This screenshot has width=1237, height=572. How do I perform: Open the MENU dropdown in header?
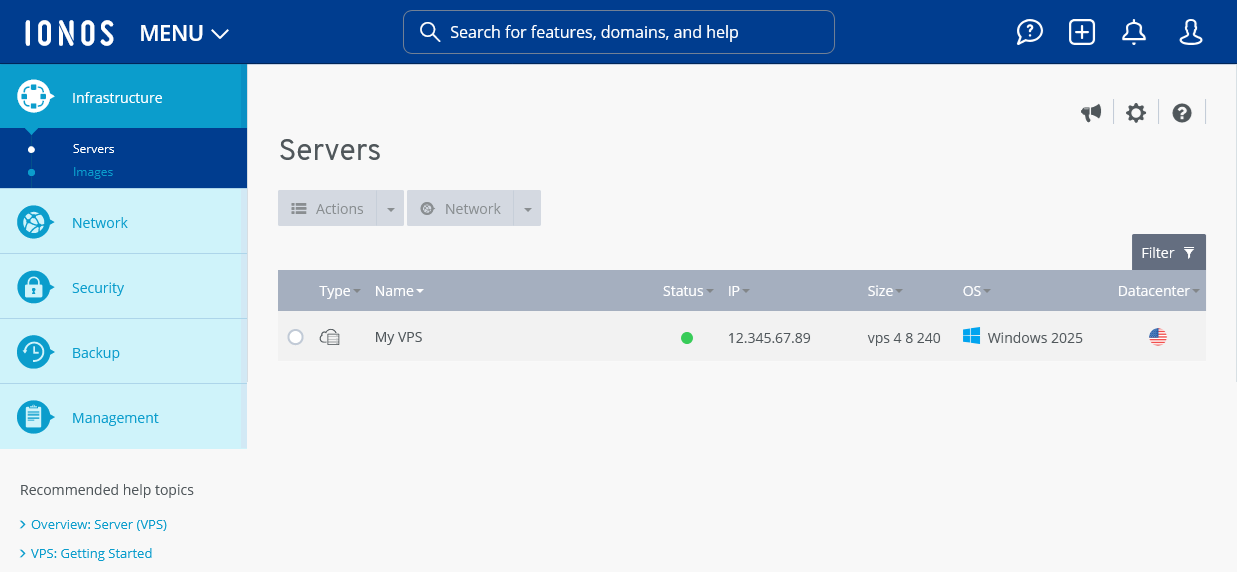point(185,33)
